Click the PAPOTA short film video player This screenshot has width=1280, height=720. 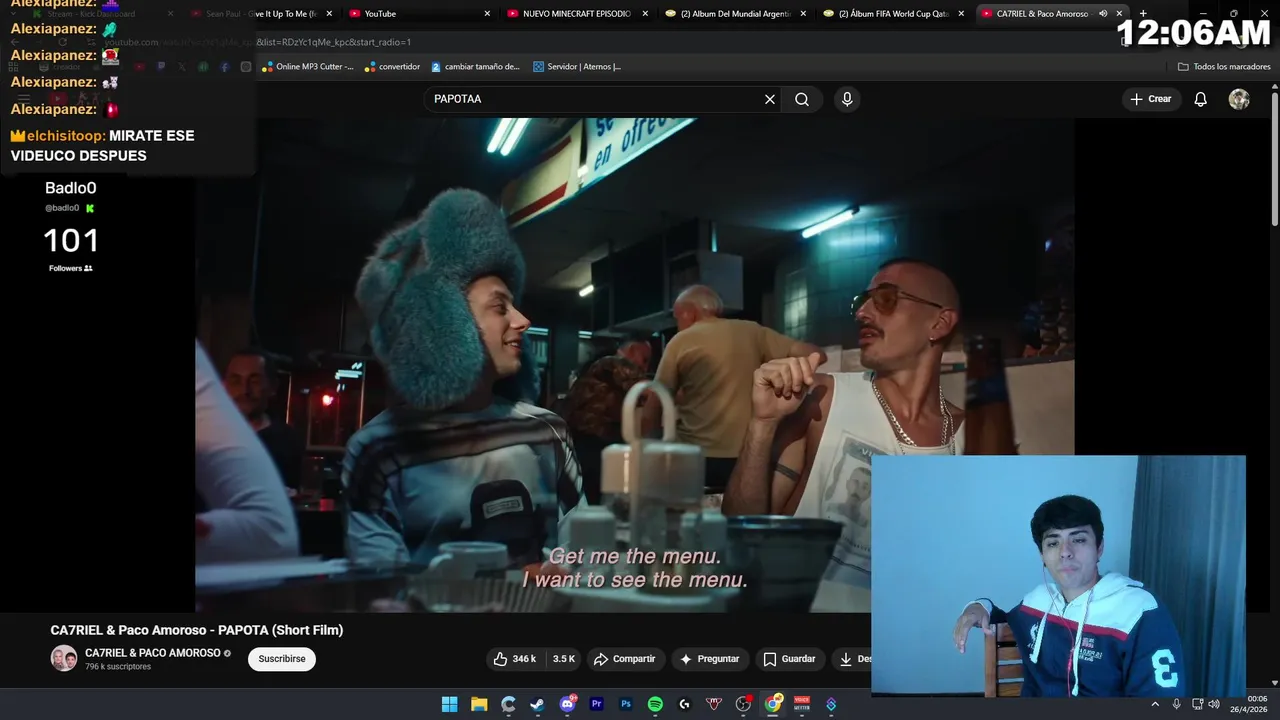point(634,365)
